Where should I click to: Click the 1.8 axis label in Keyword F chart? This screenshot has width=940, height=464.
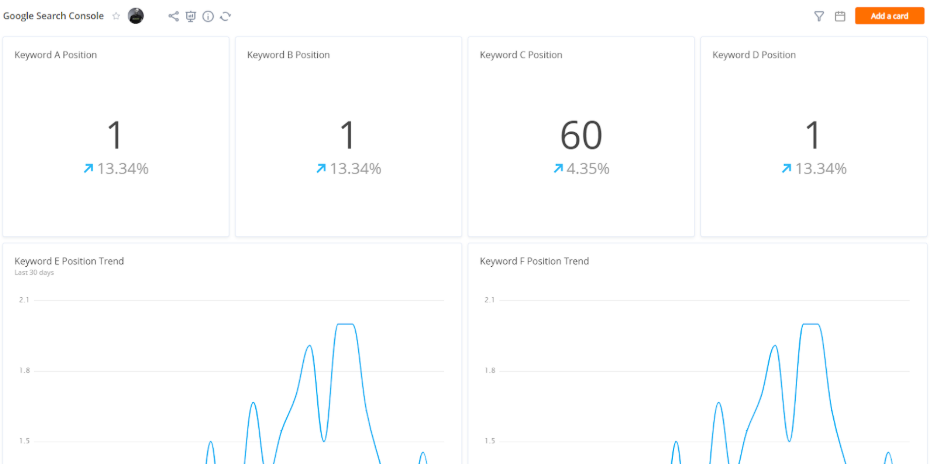point(489,370)
